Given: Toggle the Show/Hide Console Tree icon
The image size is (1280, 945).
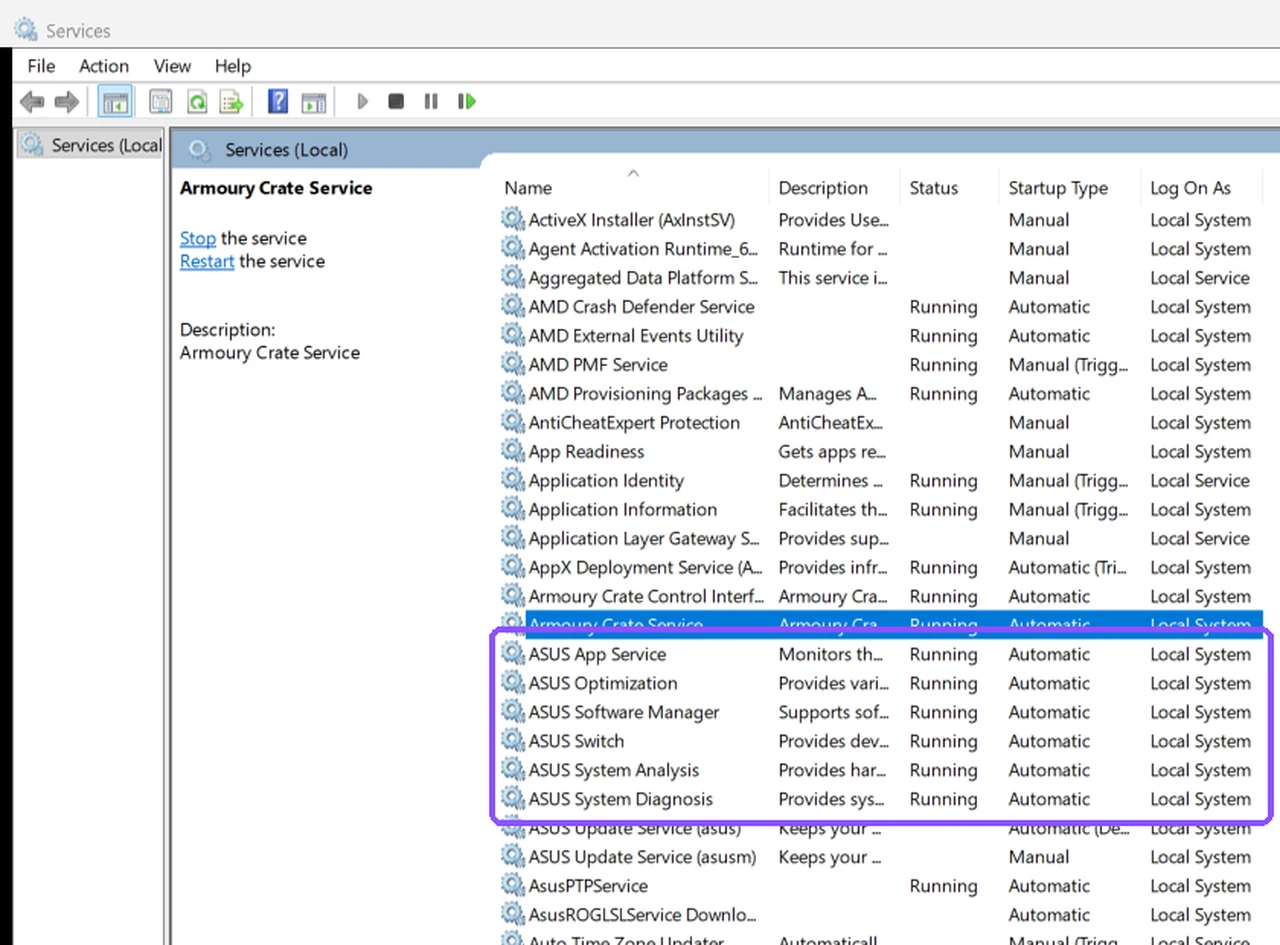Looking at the screenshot, I should [x=115, y=101].
